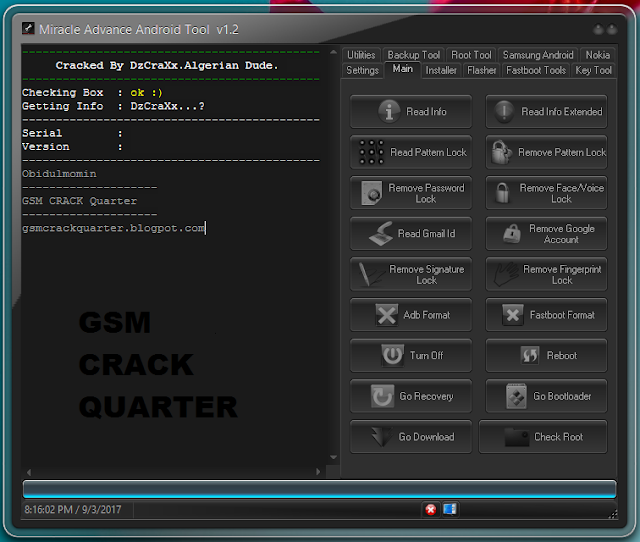Click the Fastboot Format label
Viewport: 640px width, 542px height.
[x=562, y=315]
